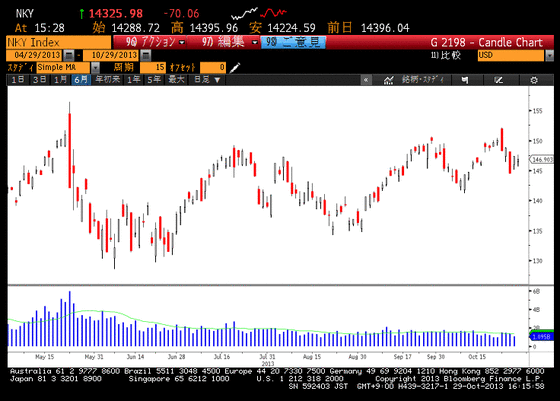The width and height of the screenshot is (560, 401).
Task: Click the chart line studies icon
Action: click(x=388, y=80)
